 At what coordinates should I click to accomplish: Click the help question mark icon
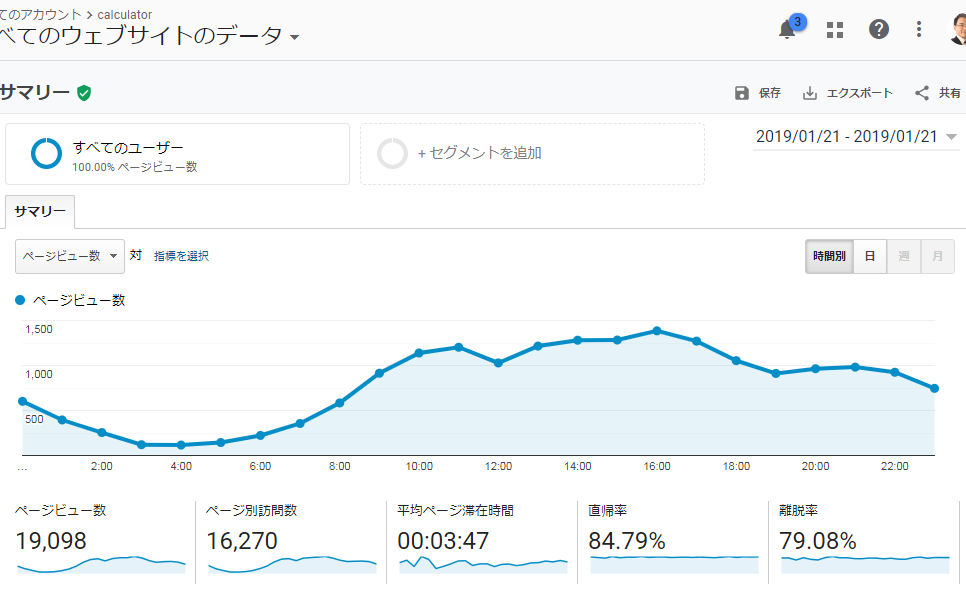[x=878, y=29]
